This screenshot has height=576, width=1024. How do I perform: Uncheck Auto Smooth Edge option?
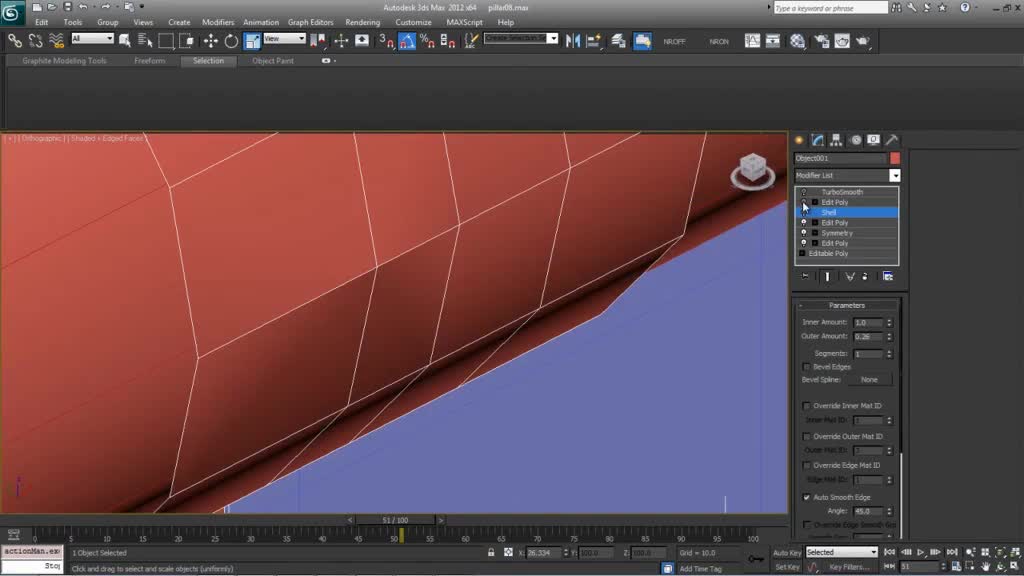tap(808, 497)
